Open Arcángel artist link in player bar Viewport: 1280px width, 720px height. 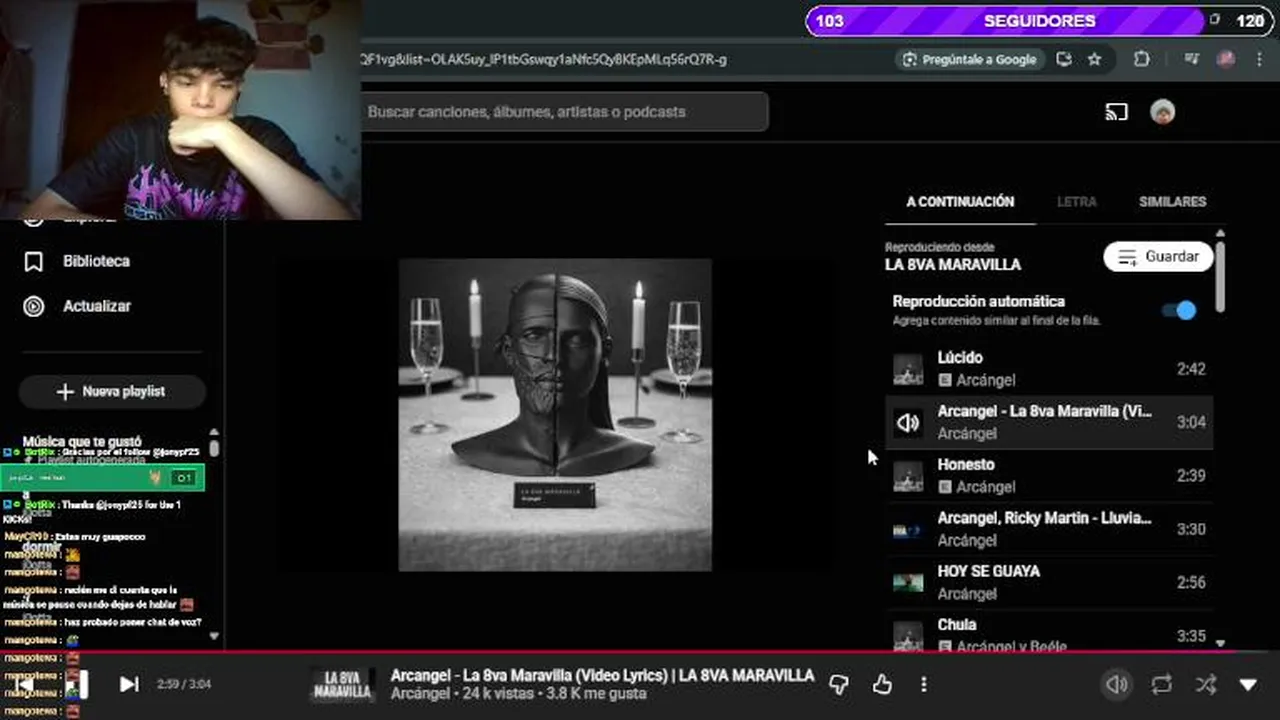(x=420, y=693)
